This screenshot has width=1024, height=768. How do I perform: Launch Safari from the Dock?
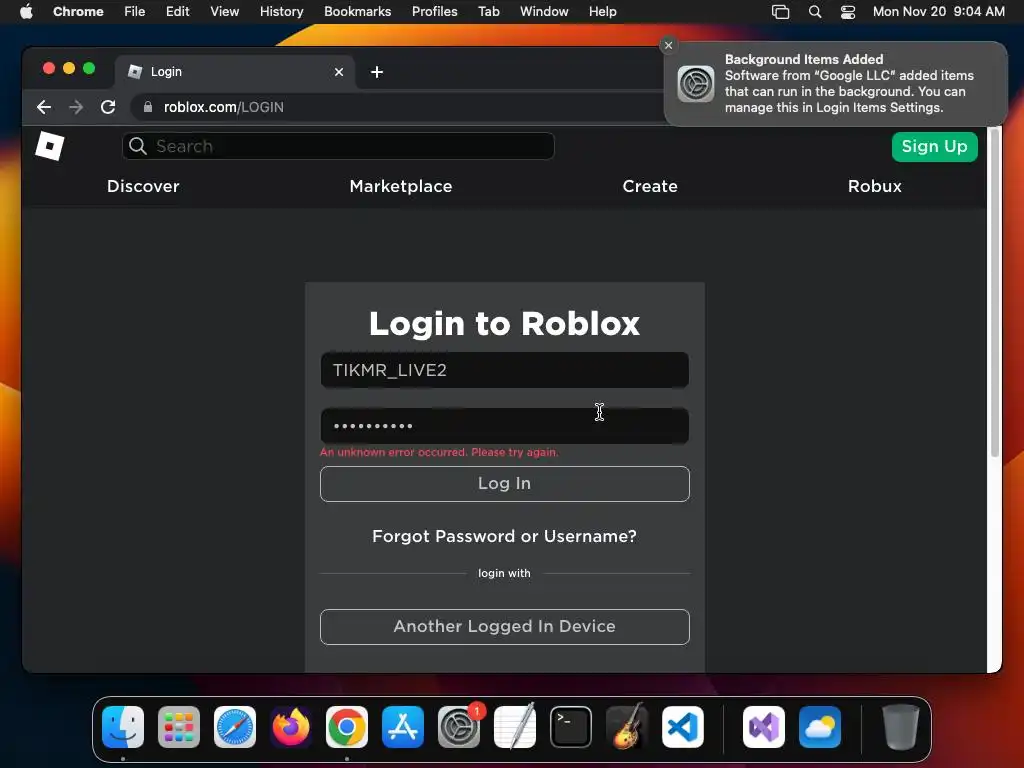(x=235, y=727)
